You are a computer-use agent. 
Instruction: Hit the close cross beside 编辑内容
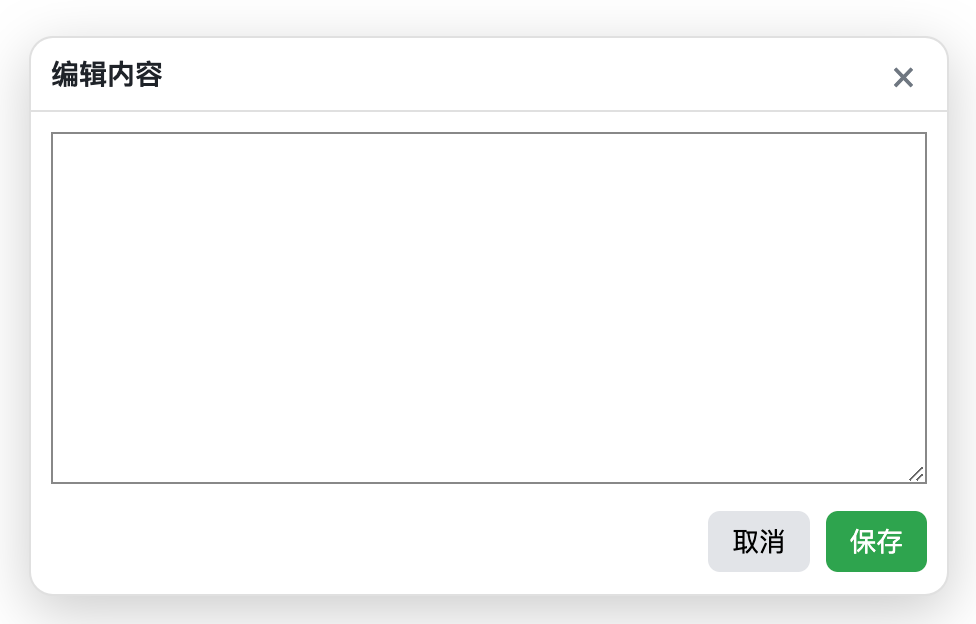pos(903,78)
